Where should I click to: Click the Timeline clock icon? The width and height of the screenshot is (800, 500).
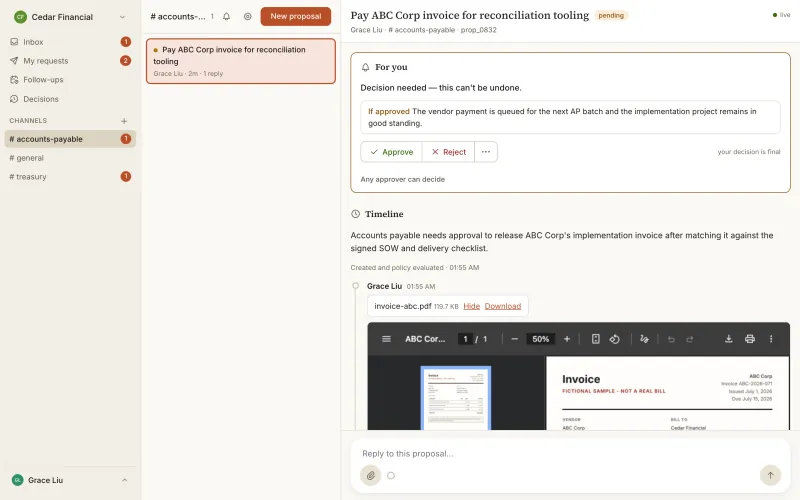coord(356,214)
